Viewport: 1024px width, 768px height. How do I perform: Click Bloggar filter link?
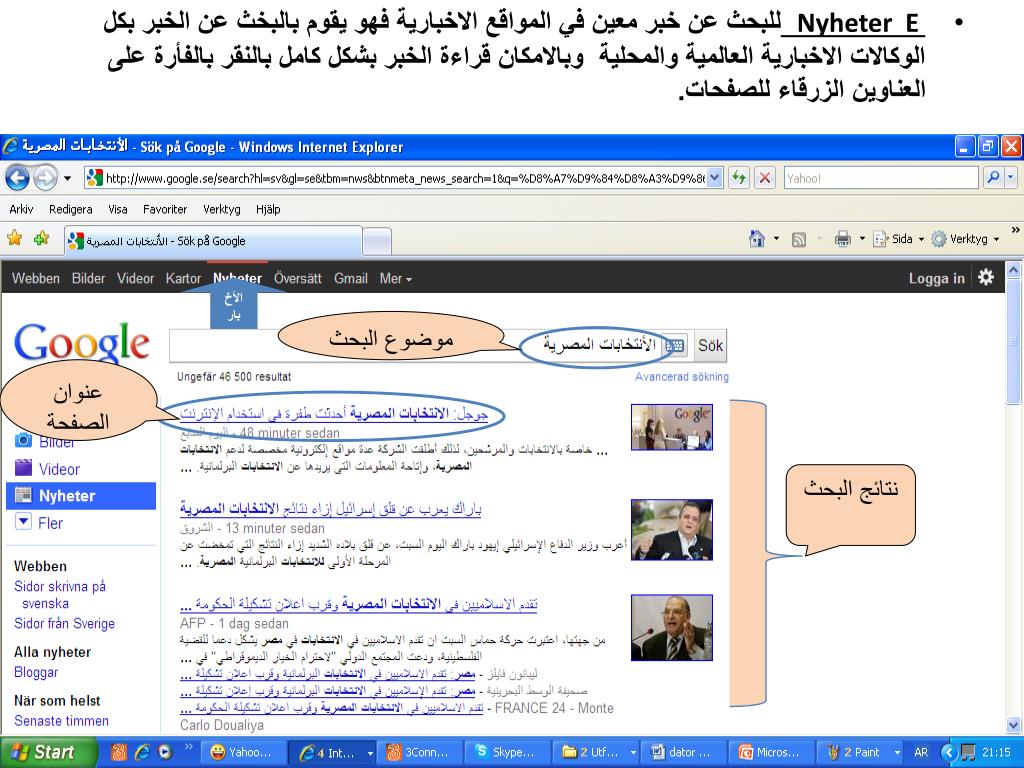(36, 672)
